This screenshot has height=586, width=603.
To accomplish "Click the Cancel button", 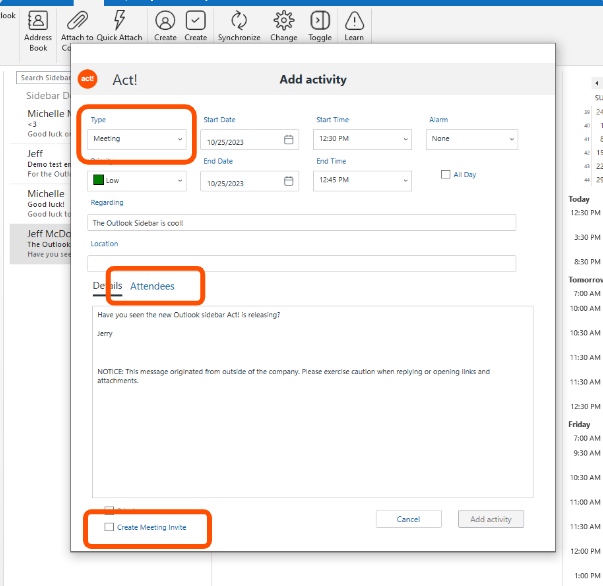I will point(408,519).
